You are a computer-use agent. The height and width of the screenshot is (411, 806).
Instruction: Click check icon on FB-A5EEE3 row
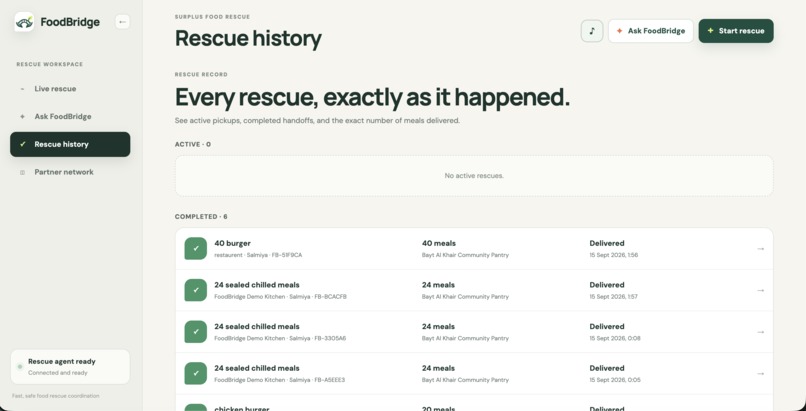tap(196, 373)
